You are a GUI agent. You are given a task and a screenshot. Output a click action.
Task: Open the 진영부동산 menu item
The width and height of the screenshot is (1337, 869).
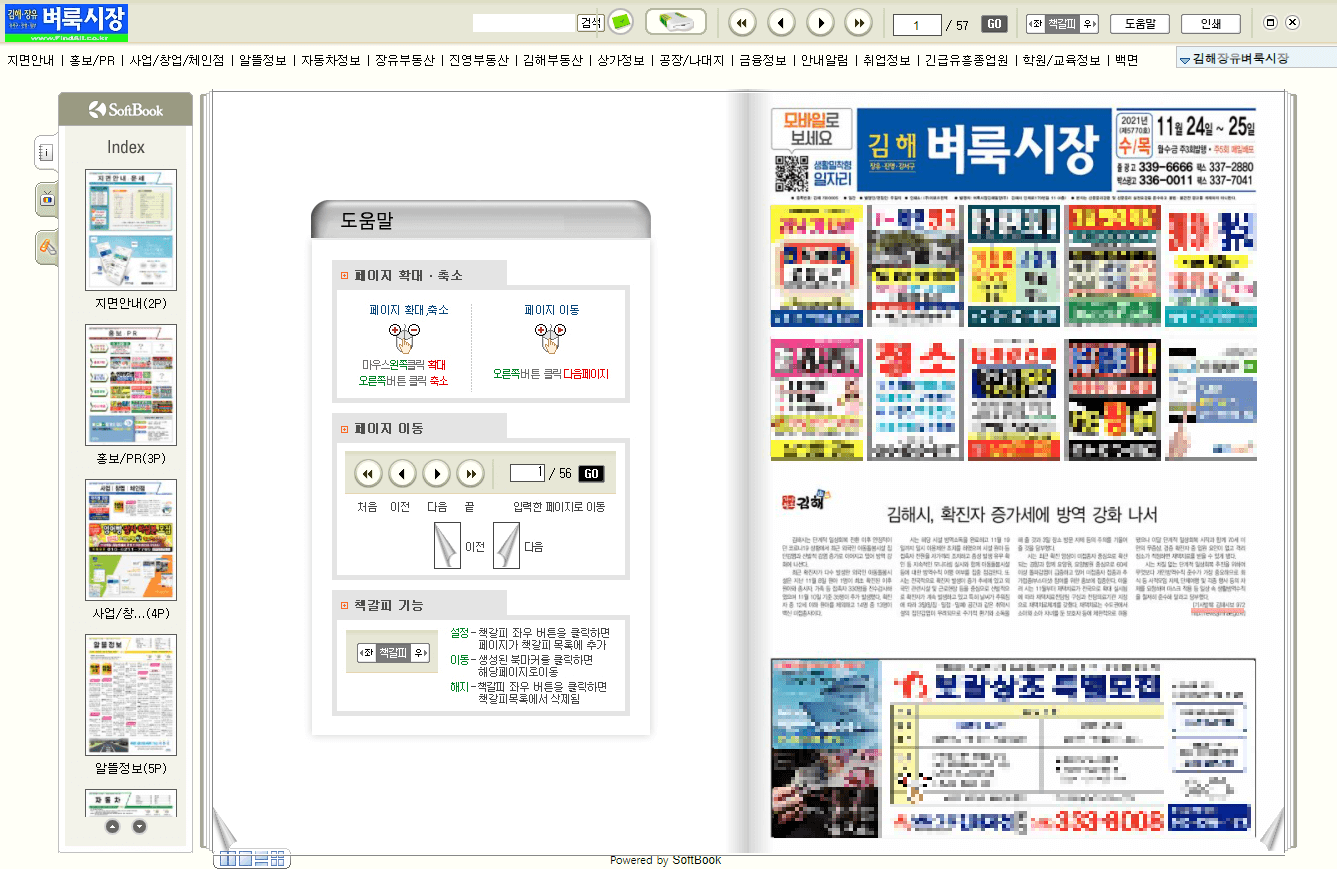479,60
